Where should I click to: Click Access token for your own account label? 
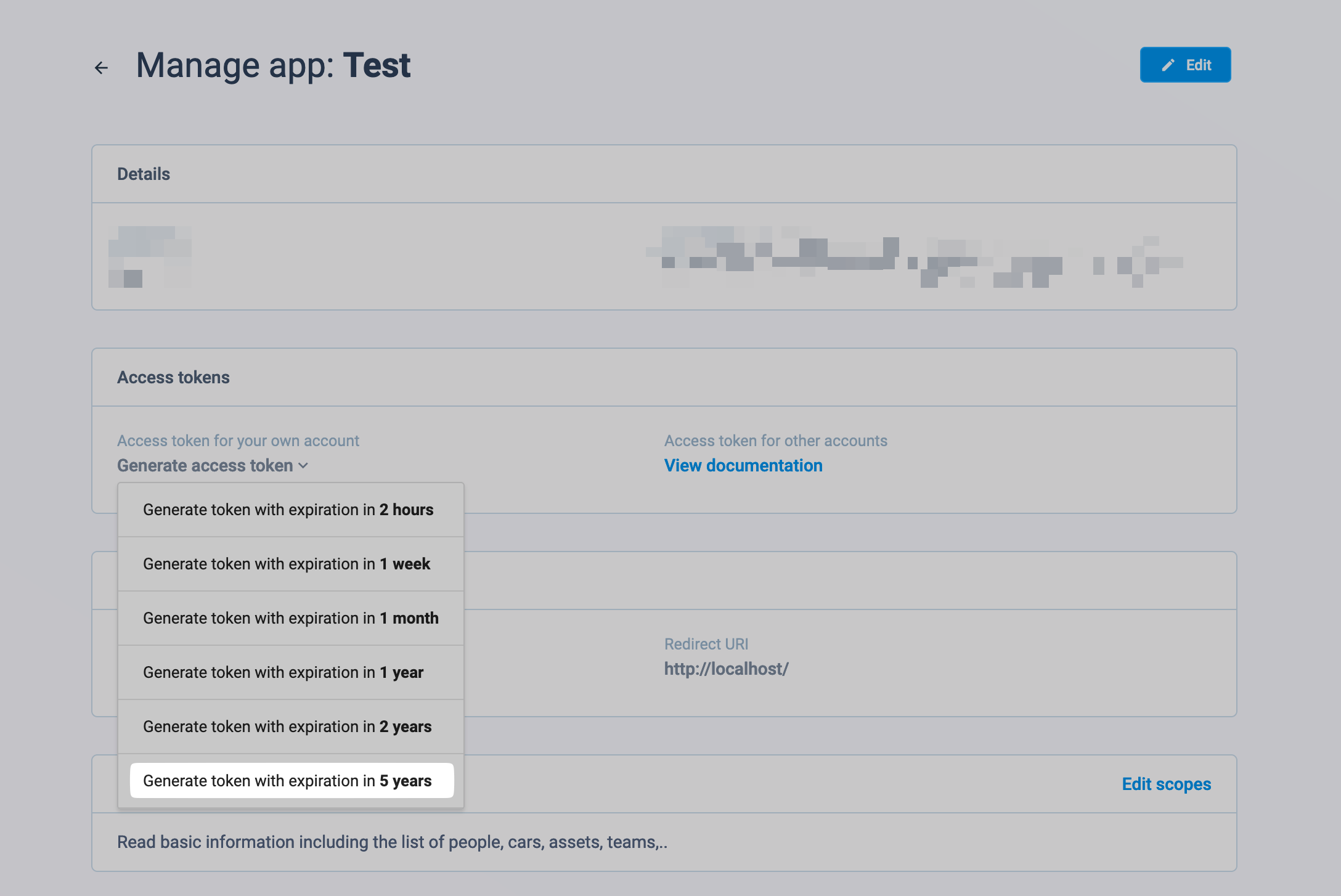pos(238,441)
